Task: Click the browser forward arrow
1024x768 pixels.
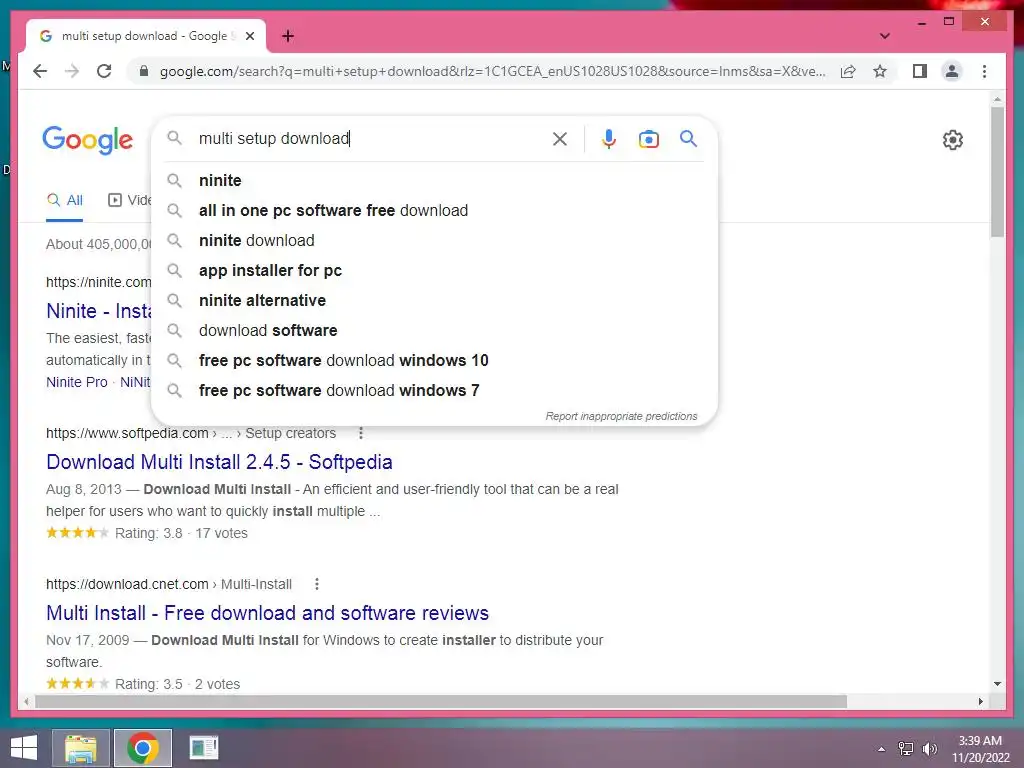Action: (x=72, y=71)
